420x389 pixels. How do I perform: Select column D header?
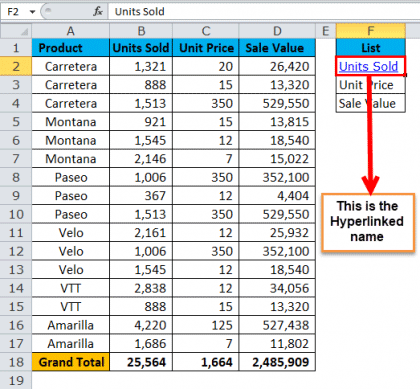point(277,31)
